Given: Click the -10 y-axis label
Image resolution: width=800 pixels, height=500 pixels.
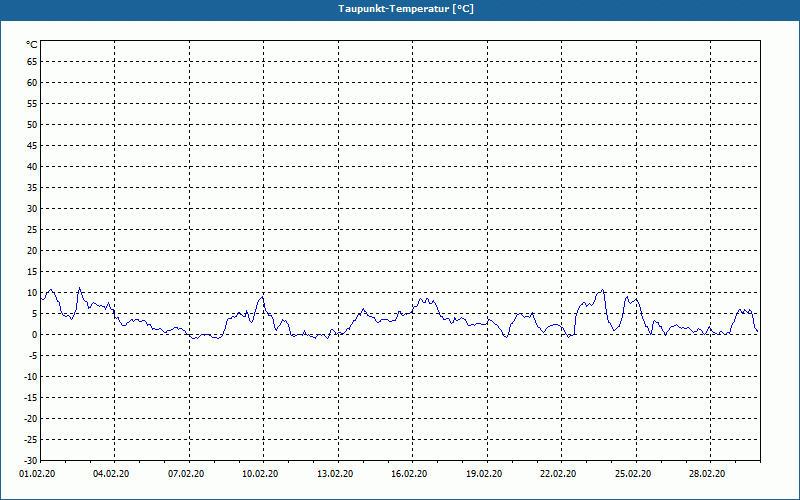Looking at the screenshot, I should [31, 377].
